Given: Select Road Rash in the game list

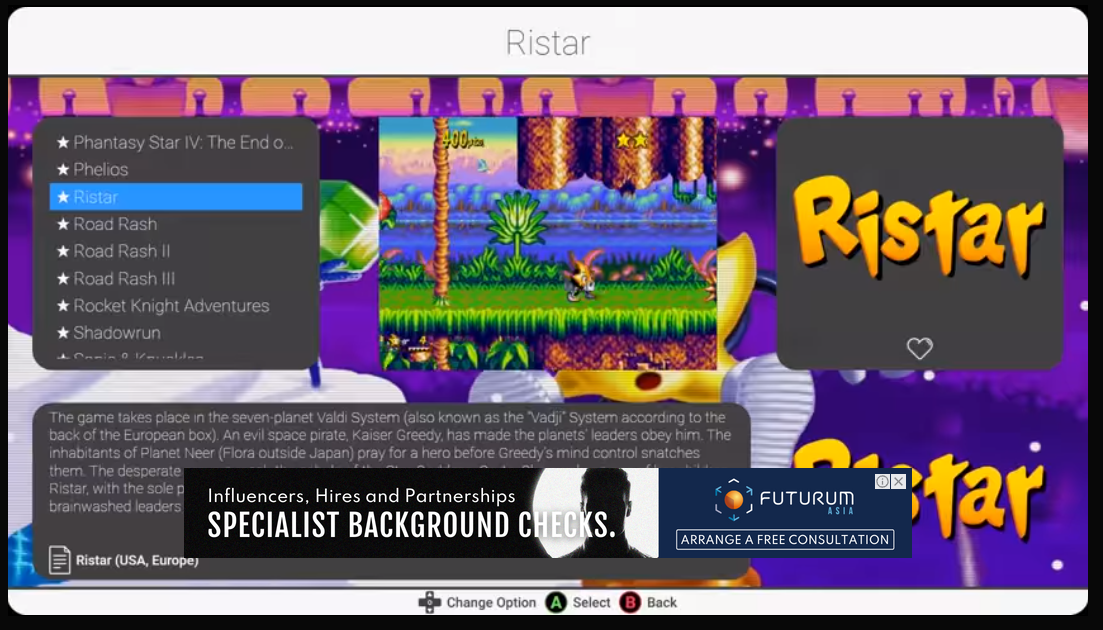Looking at the screenshot, I should [x=175, y=224].
